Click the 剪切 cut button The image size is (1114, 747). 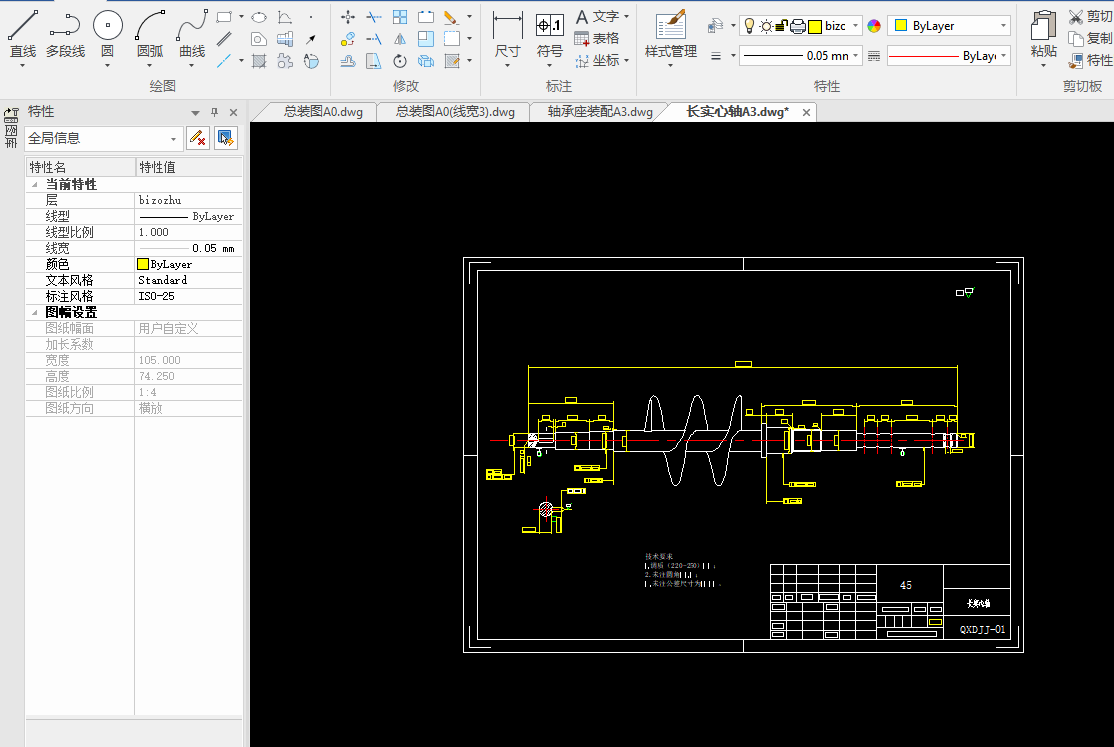pyautogui.click(x=1089, y=16)
